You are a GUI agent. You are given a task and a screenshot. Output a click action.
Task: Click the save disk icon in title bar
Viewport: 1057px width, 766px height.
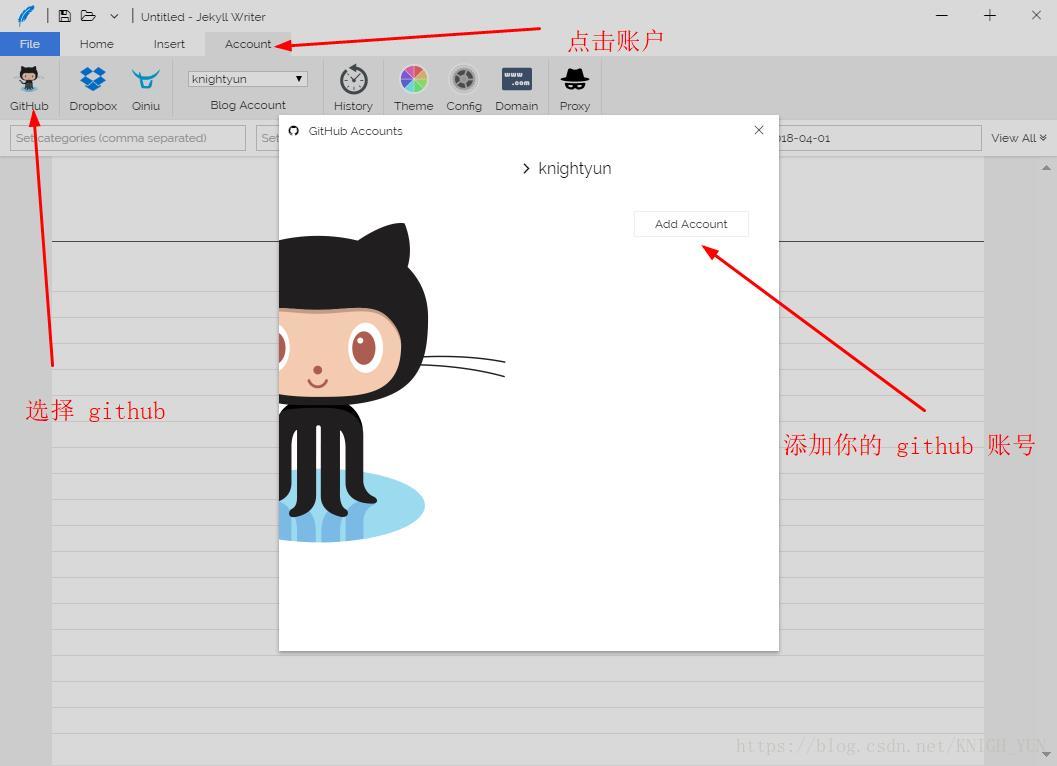pos(65,16)
